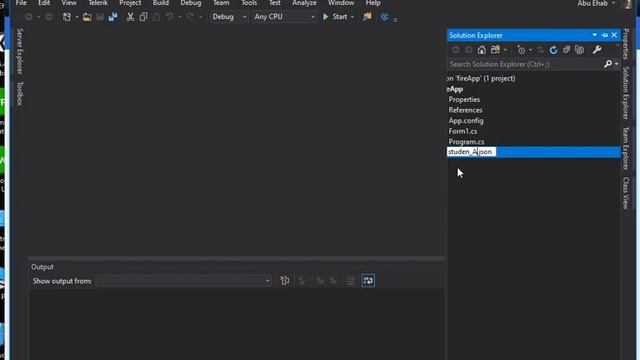Open the Show output from dropdown

pyautogui.click(x=183, y=281)
